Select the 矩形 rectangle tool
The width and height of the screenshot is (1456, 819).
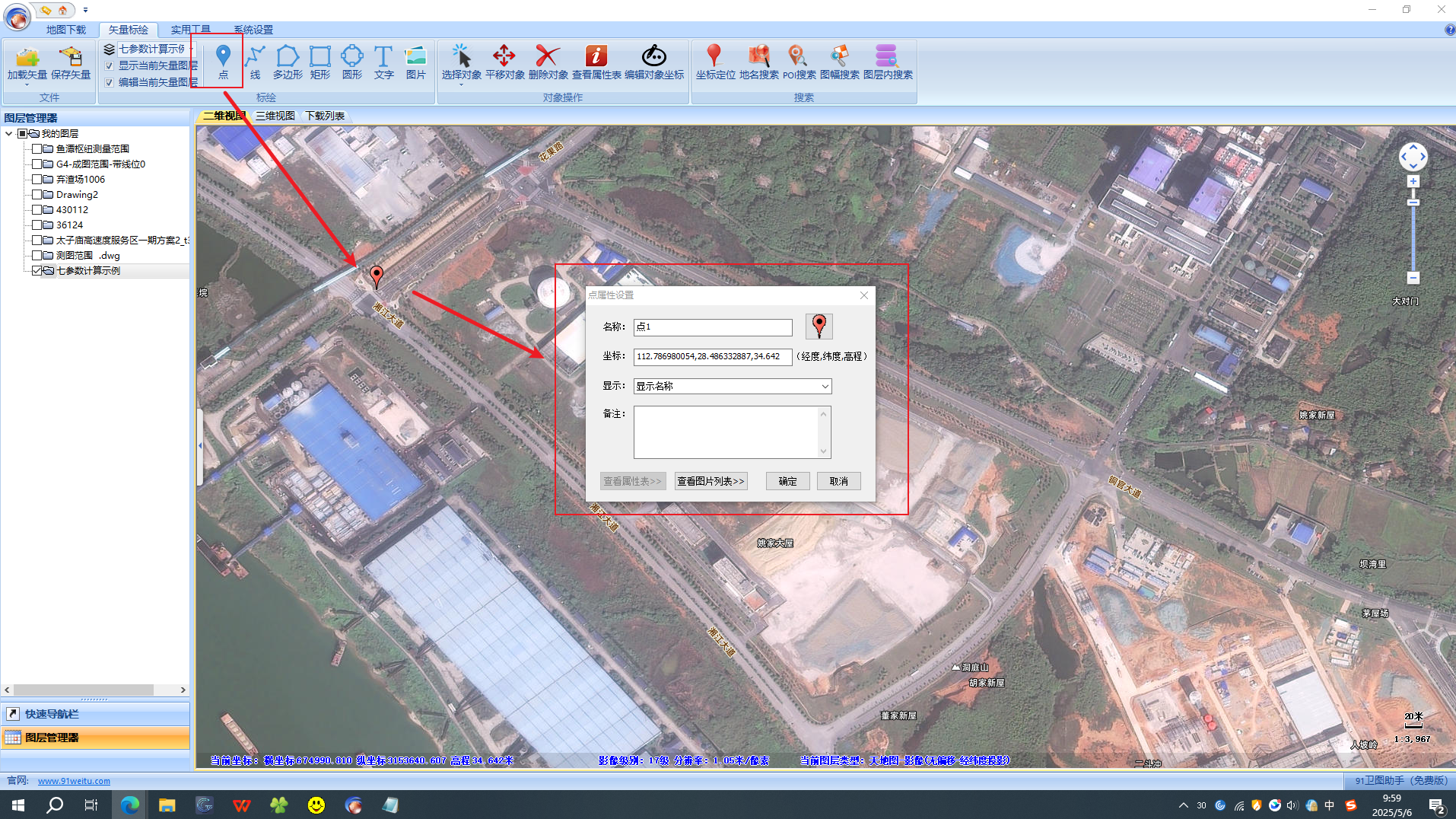click(x=320, y=62)
